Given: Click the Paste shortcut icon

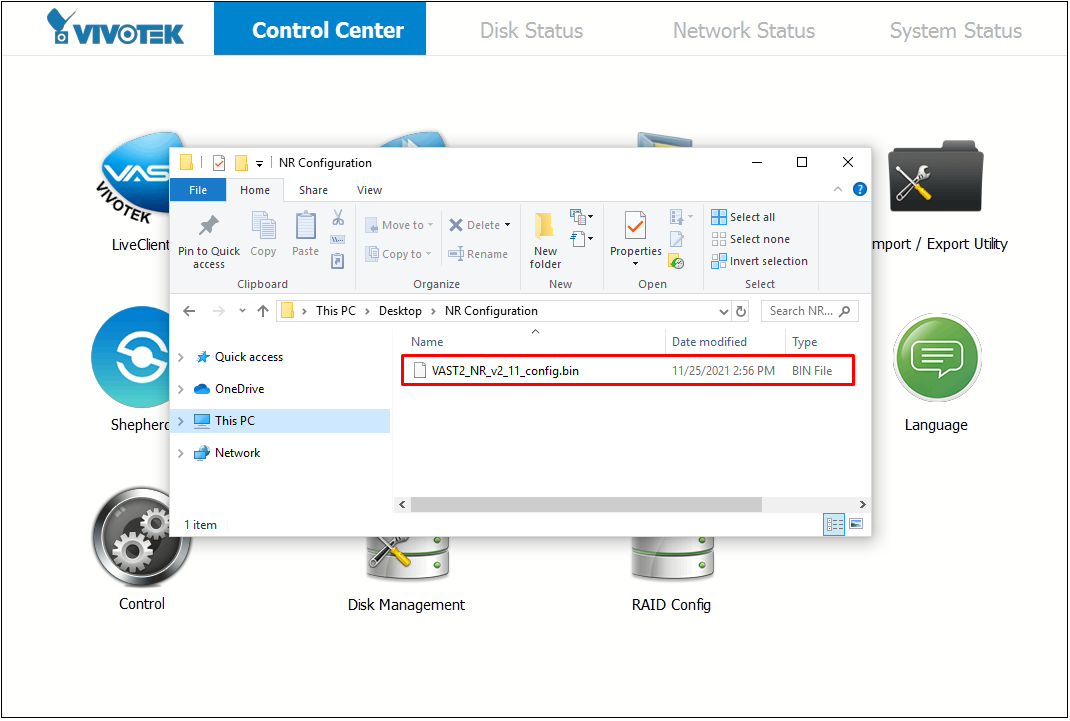Looking at the screenshot, I should click(x=338, y=261).
